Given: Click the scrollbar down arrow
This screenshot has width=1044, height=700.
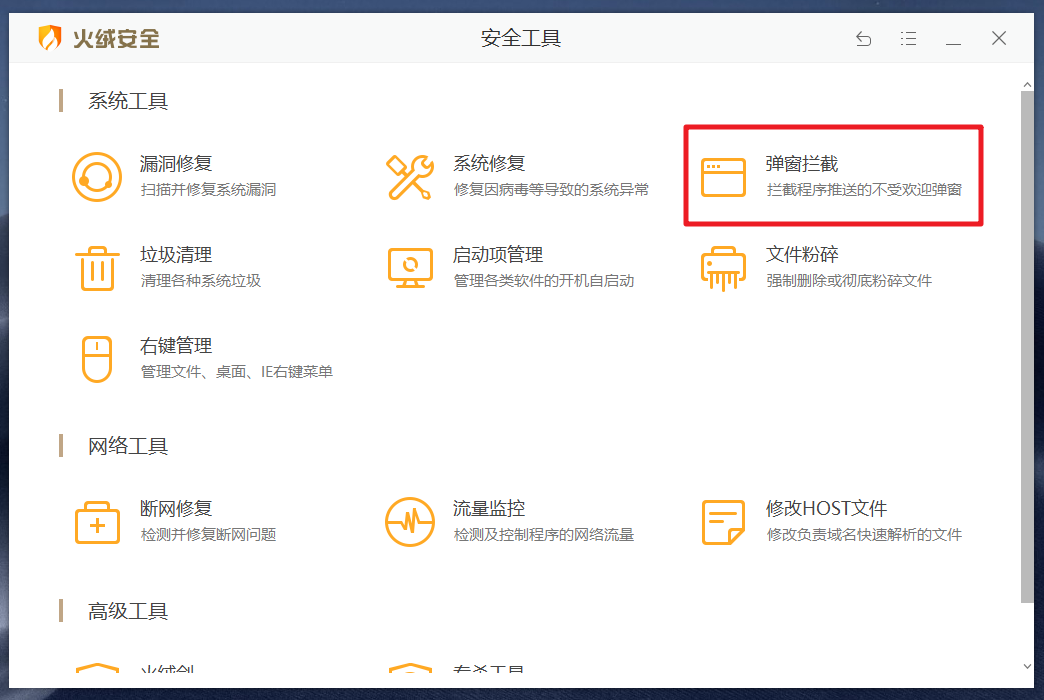Looking at the screenshot, I should (x=1027, y=667).
